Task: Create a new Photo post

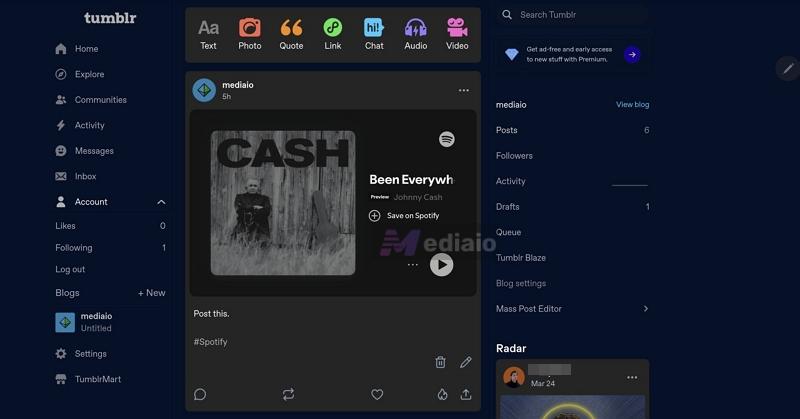Action: [x=249, y=34]
